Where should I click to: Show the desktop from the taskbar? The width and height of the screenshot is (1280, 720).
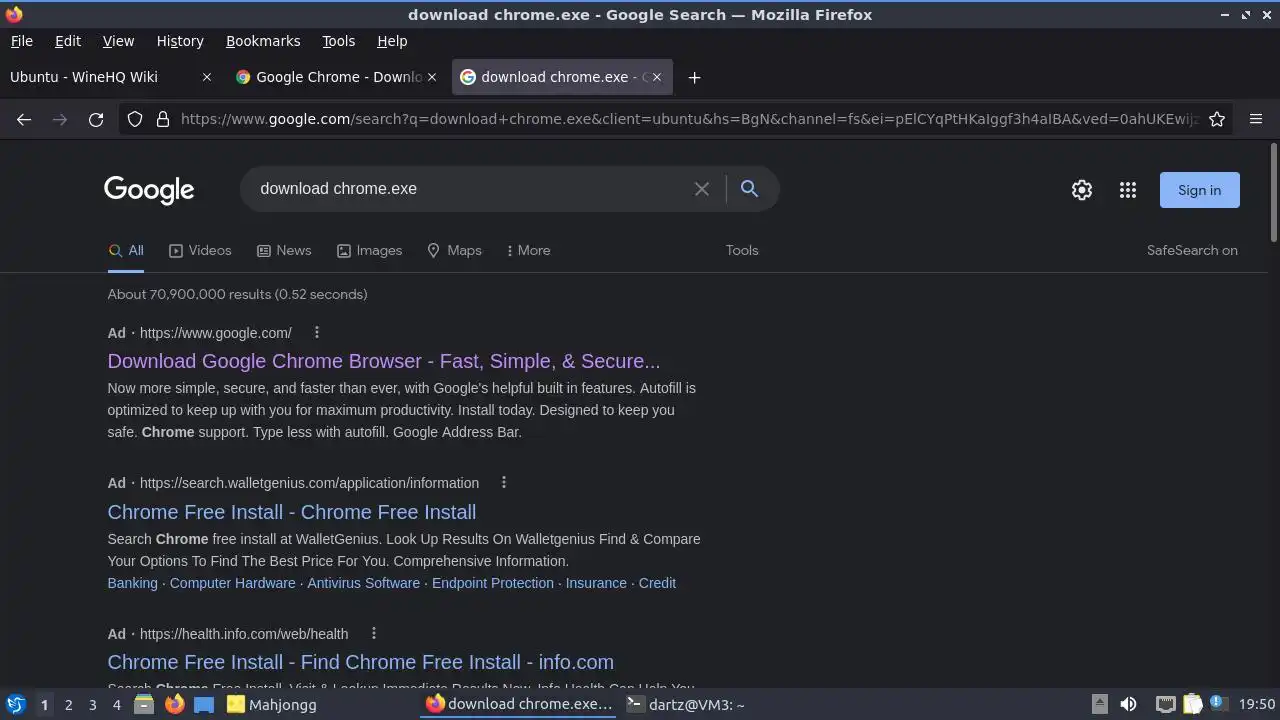pos(204,704)
